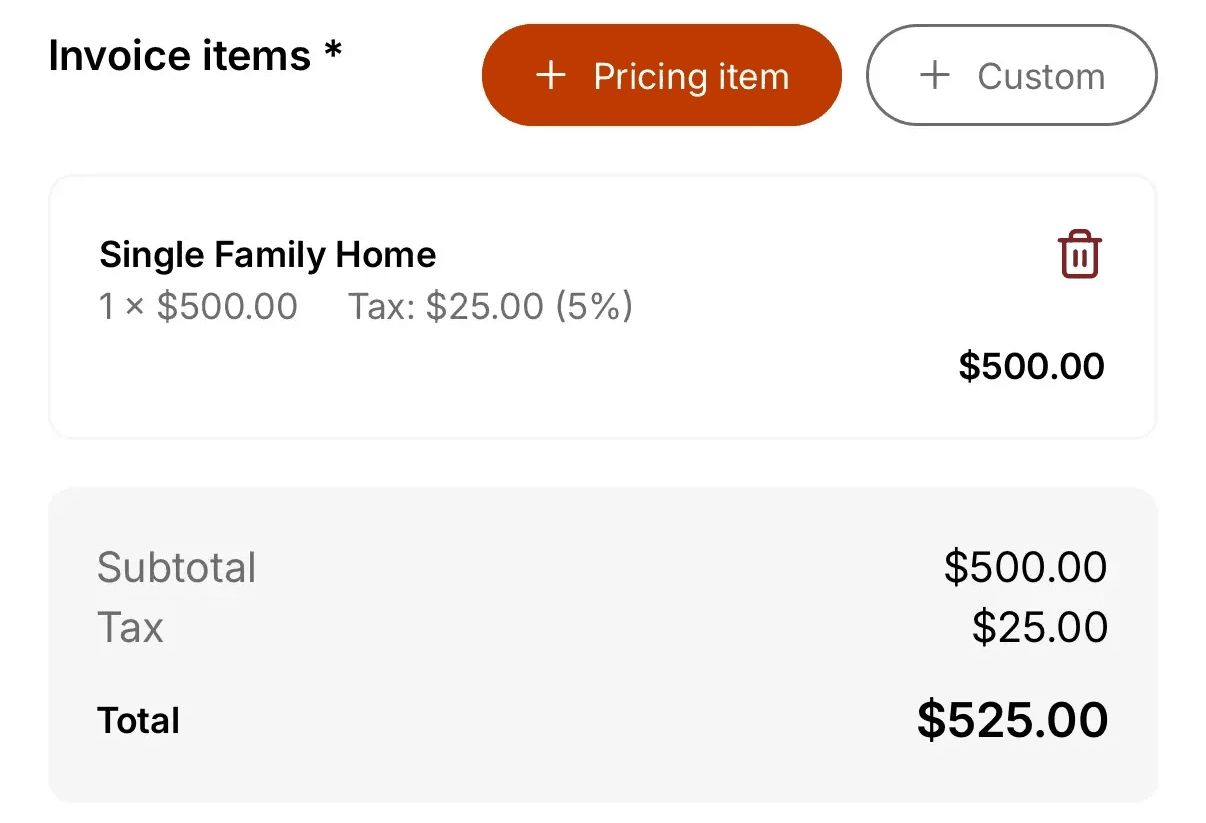Click the plus icon on Pricing item

pyautogui.click(x=550, y=76)
